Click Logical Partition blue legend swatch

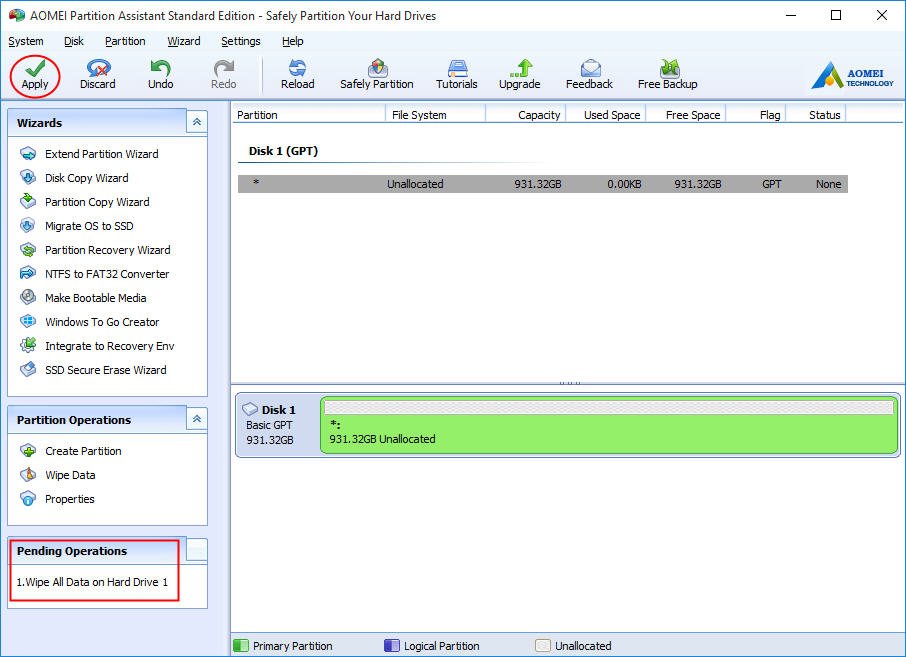pyautogui.click(x=392, y=645)
